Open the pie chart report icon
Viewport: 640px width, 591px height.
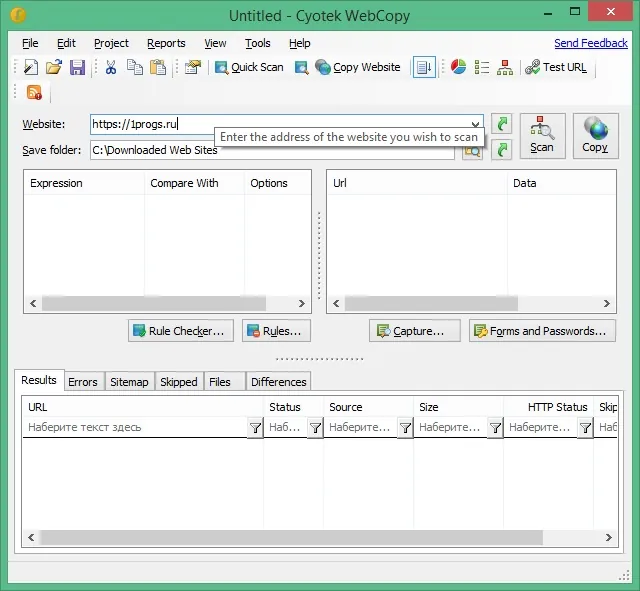[x=458, y=67]
